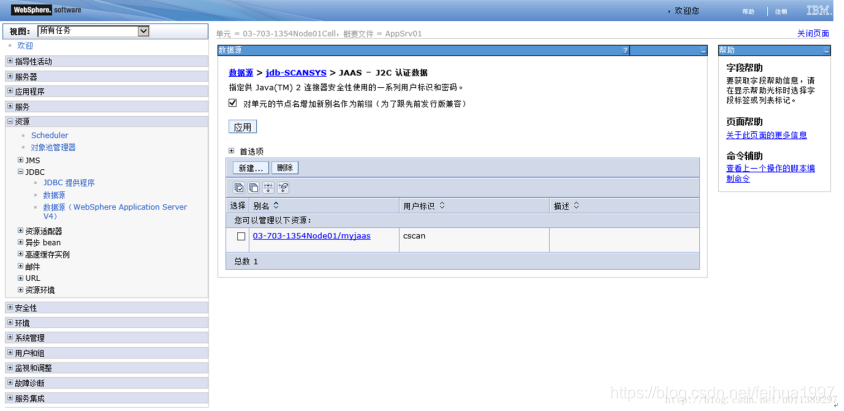Click the 删除 button
Viewport: 844px width, 411px height.
click(x=285, y=168)
